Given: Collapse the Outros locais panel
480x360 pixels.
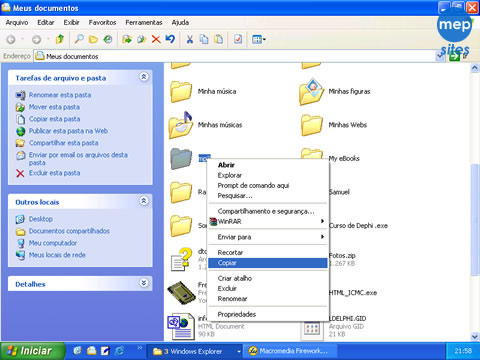Looking at the screenshot, I should point(144,201).
